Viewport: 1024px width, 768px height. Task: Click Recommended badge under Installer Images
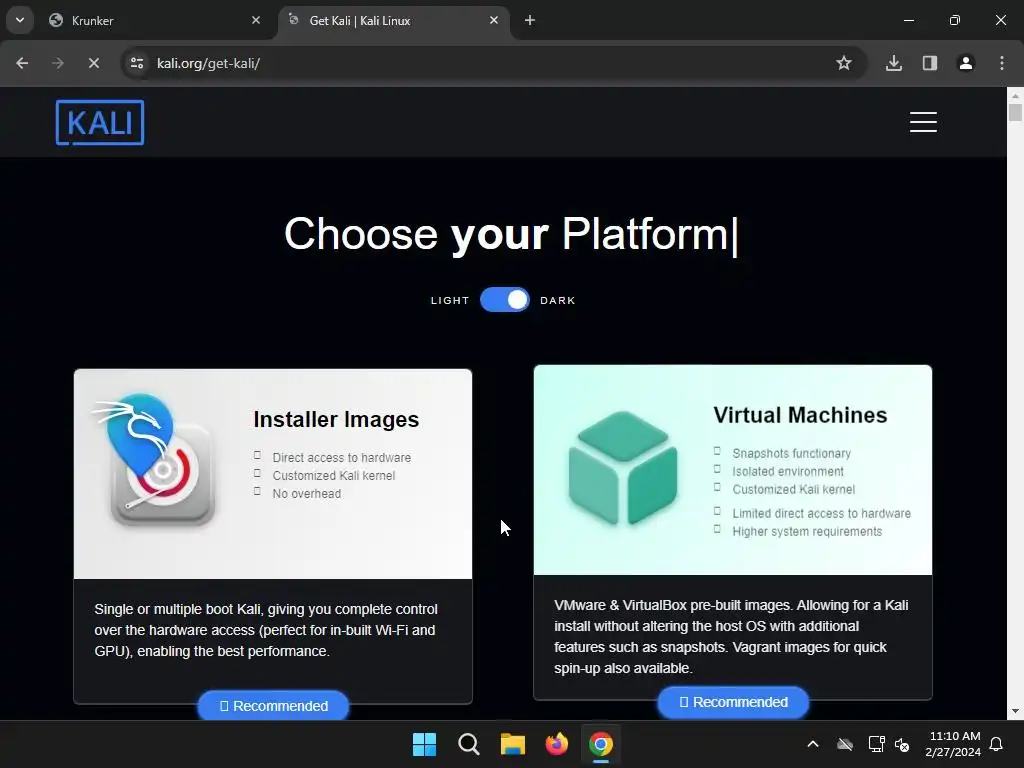tap(273, 705)
